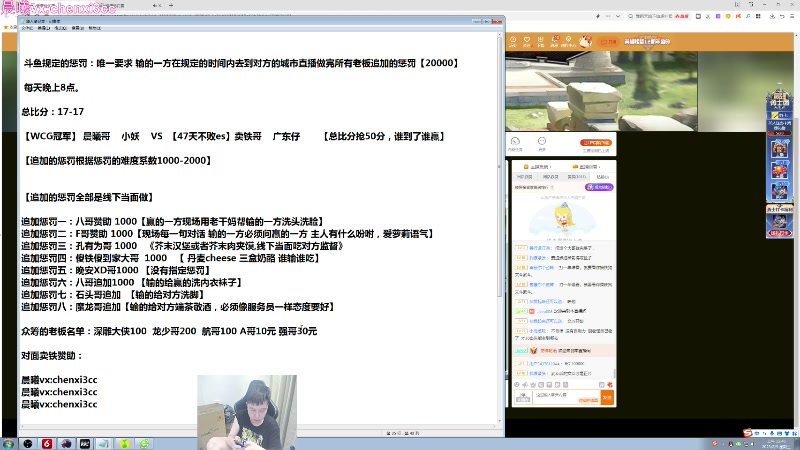Screen dimensions: 800x450
Task: Click the orange PC client button below video
Action: click(595, 142)
